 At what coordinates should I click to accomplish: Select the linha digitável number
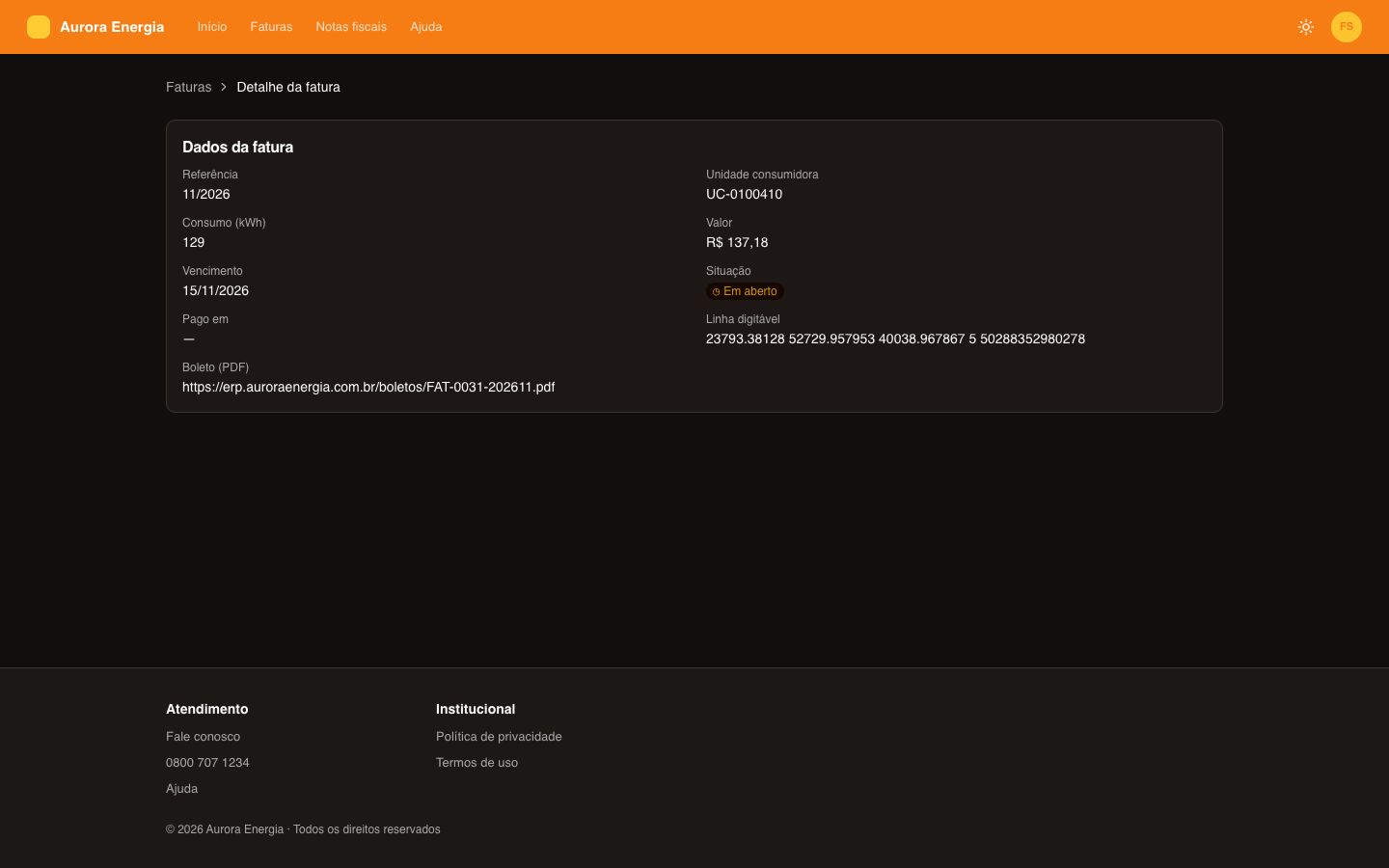pos(895,339)
